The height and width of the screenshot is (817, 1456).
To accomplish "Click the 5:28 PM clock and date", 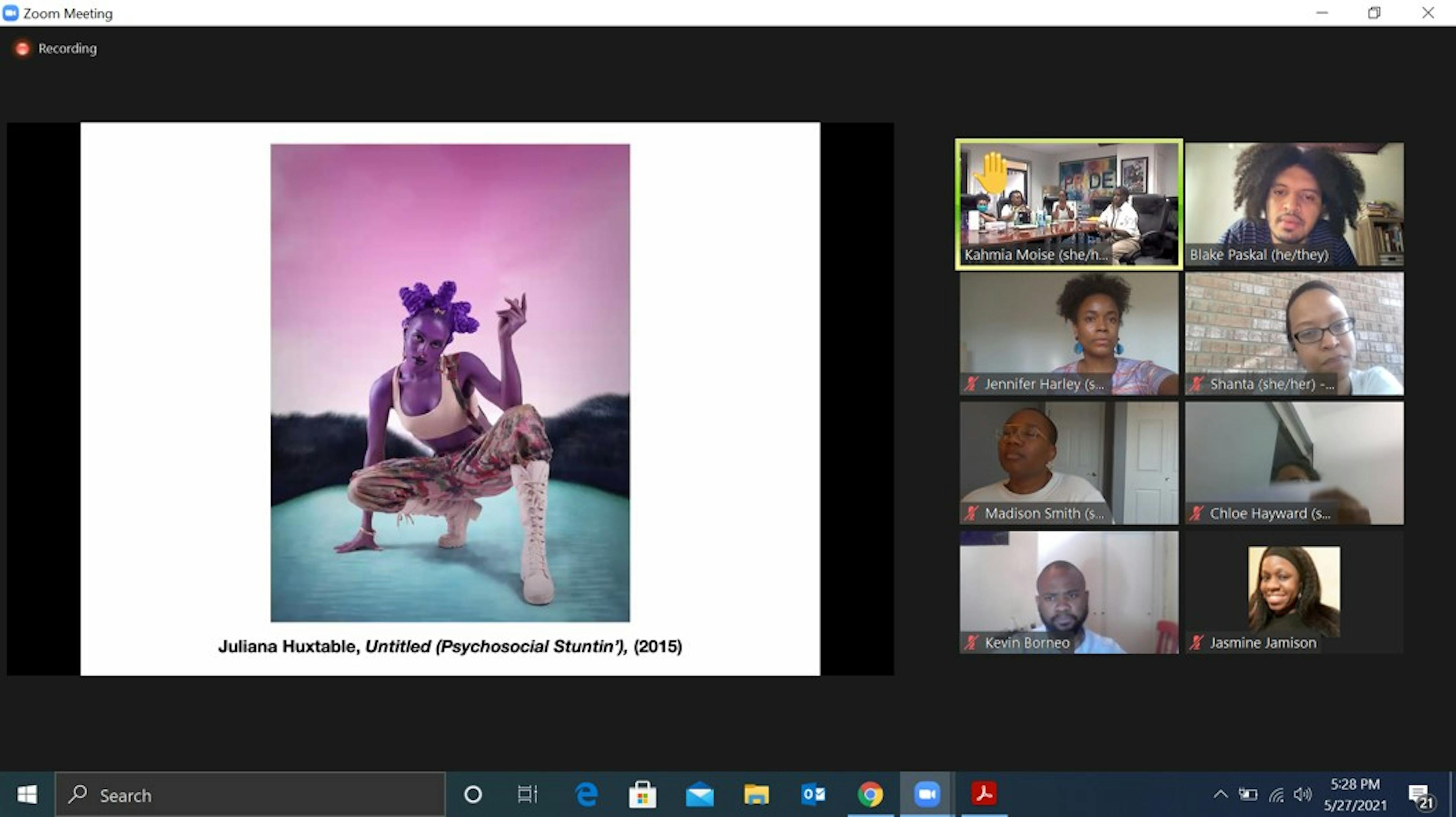I will pyautogui.click(x=1355, y=794).
